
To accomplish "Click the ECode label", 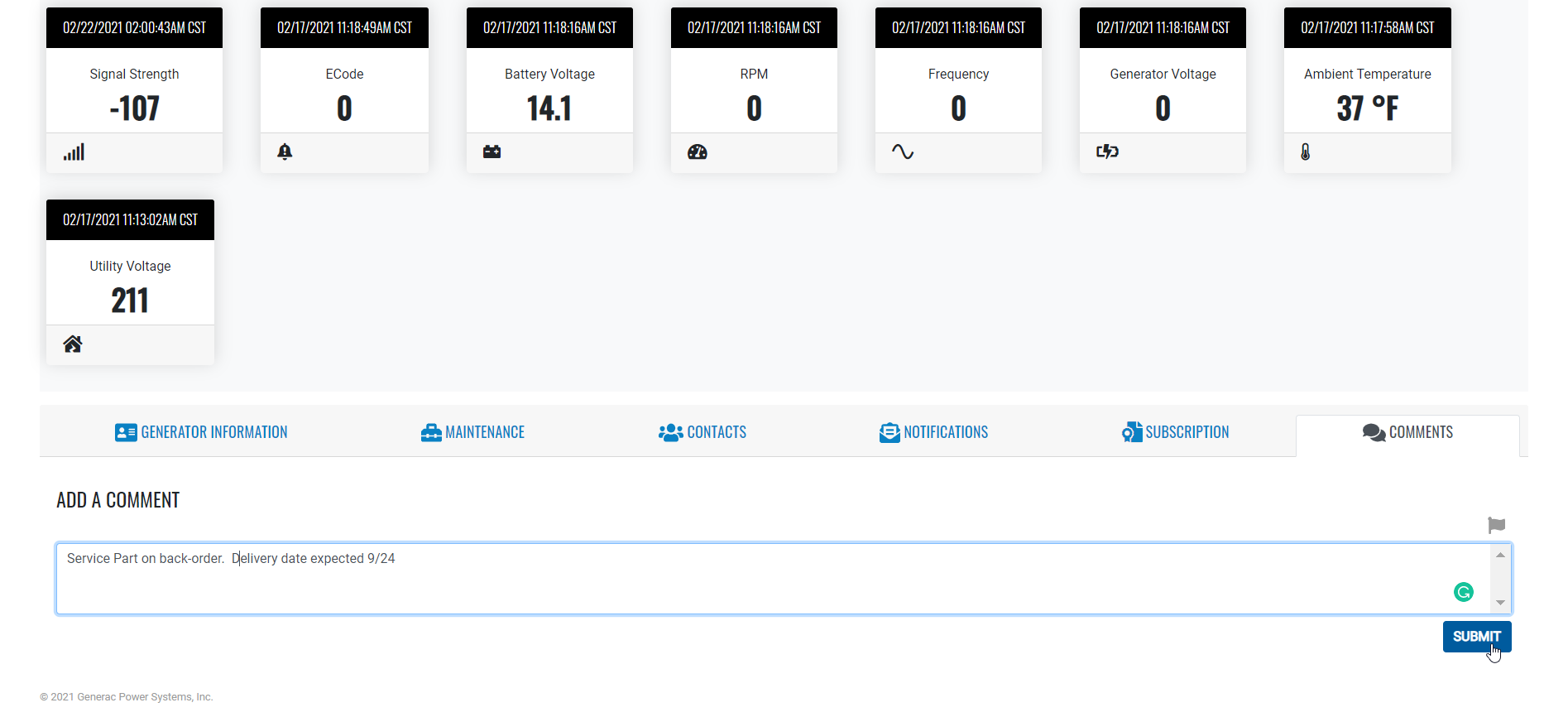I will click(344, 74).
